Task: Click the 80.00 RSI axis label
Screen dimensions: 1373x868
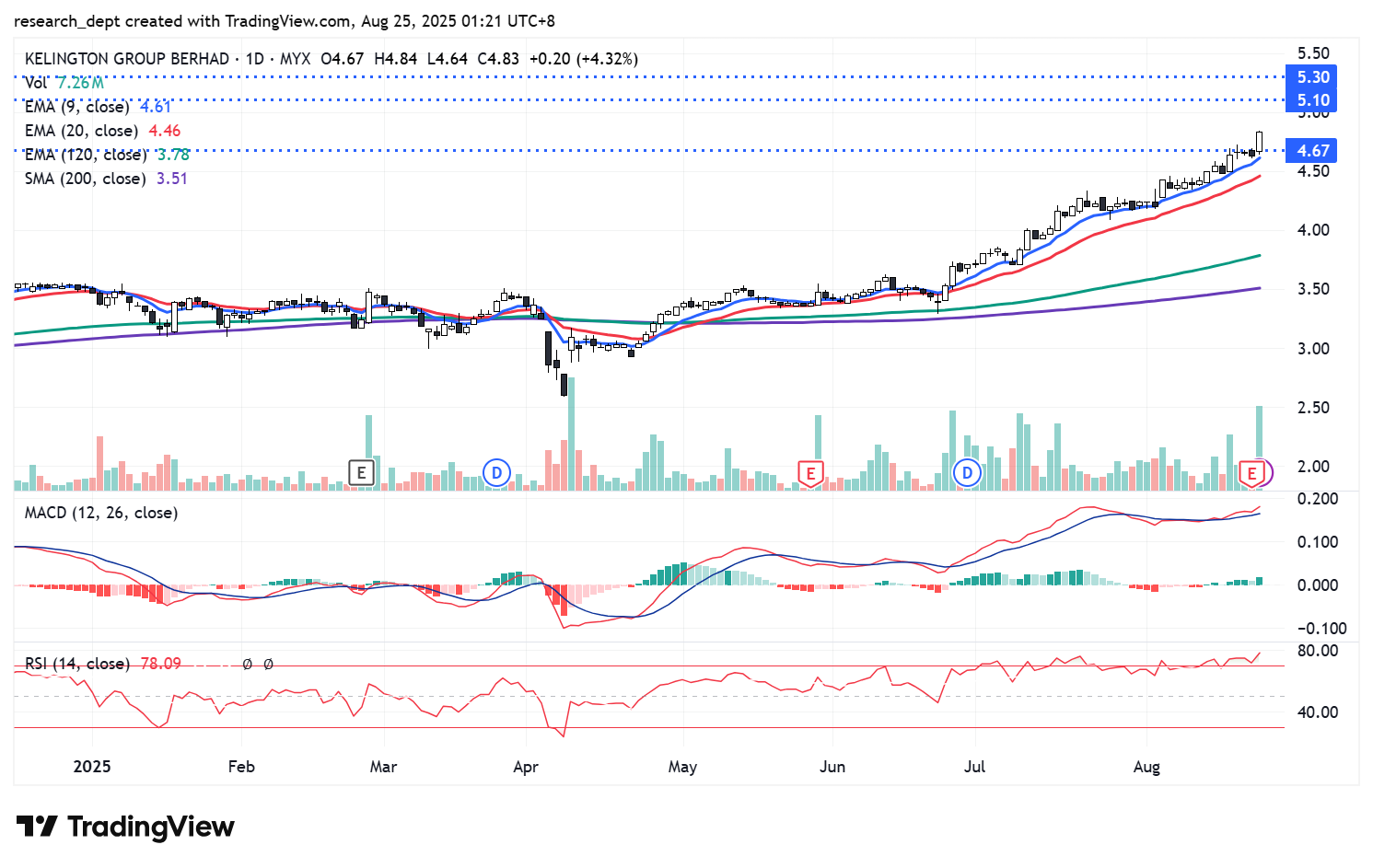Action: (1317, 651)
